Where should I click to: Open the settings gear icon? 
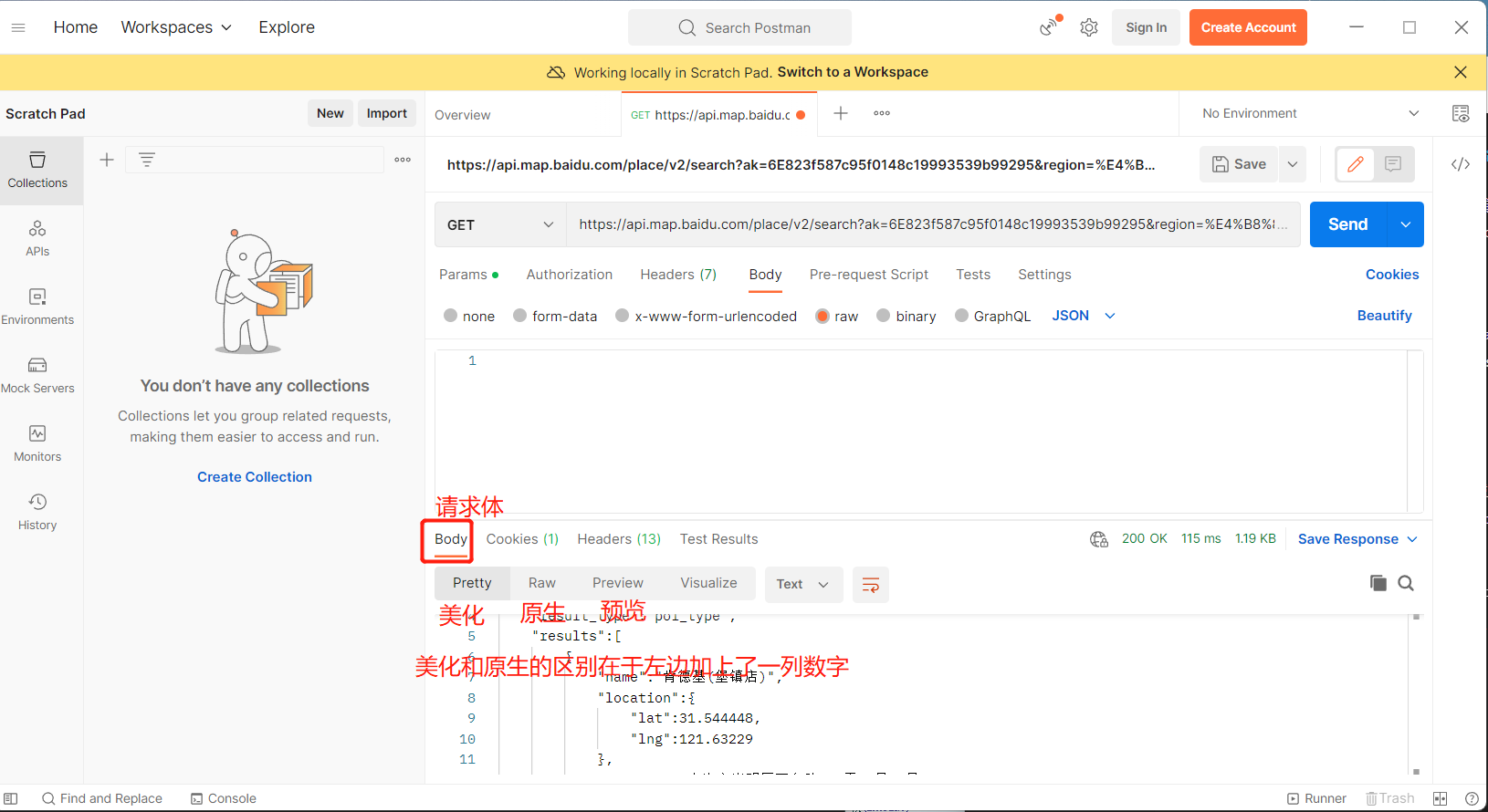coord(1089,27)
